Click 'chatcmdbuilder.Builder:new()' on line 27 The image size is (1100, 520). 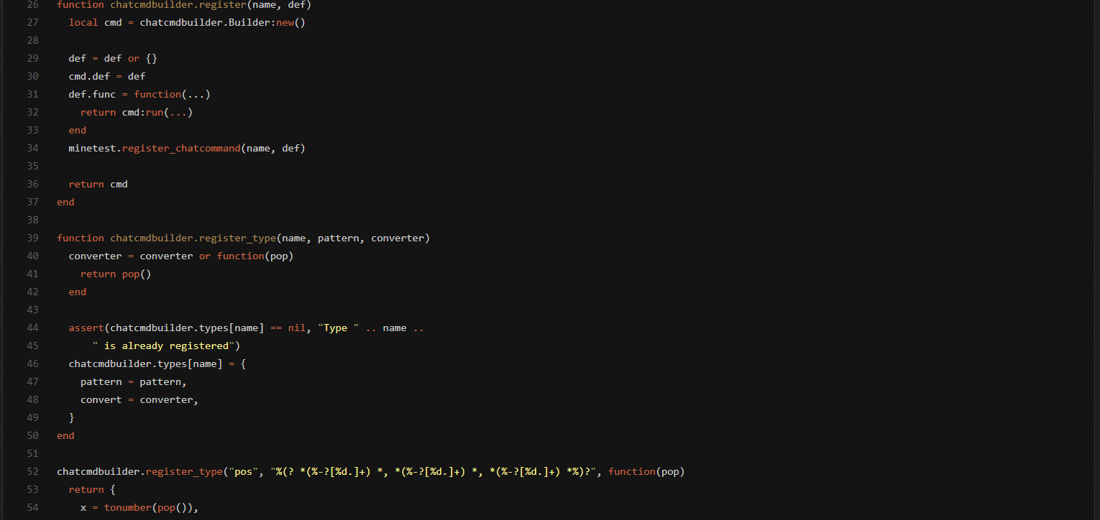click(222, 22)
